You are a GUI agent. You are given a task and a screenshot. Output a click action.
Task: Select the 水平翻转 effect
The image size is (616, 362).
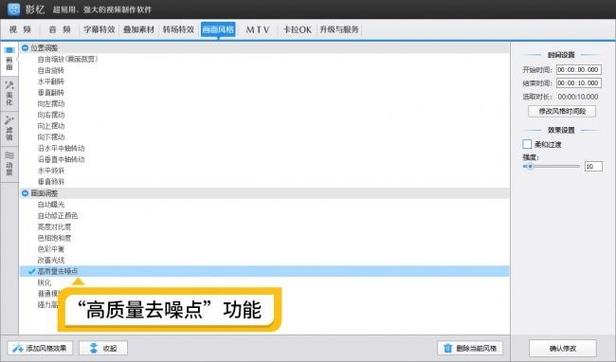pyautogui.click(x=51, y=81)
